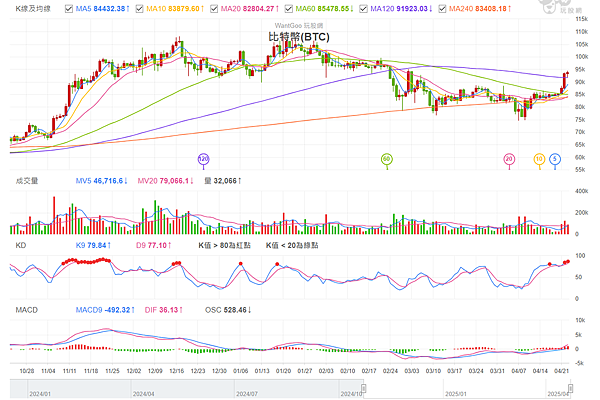The image size is (600, 400).
Task: Click the K值 < 20為綠點 legend text
Action: [x=292, y=245]
